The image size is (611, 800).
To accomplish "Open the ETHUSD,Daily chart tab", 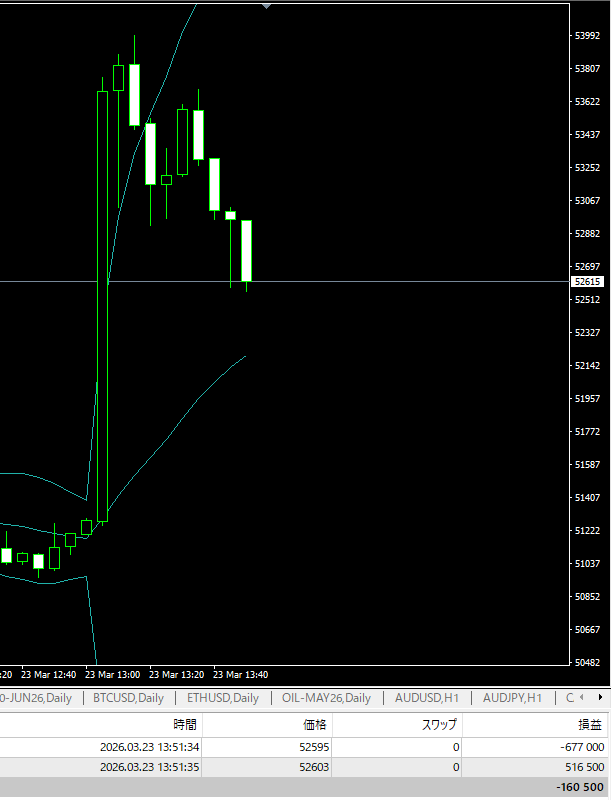I will point(222,698).
